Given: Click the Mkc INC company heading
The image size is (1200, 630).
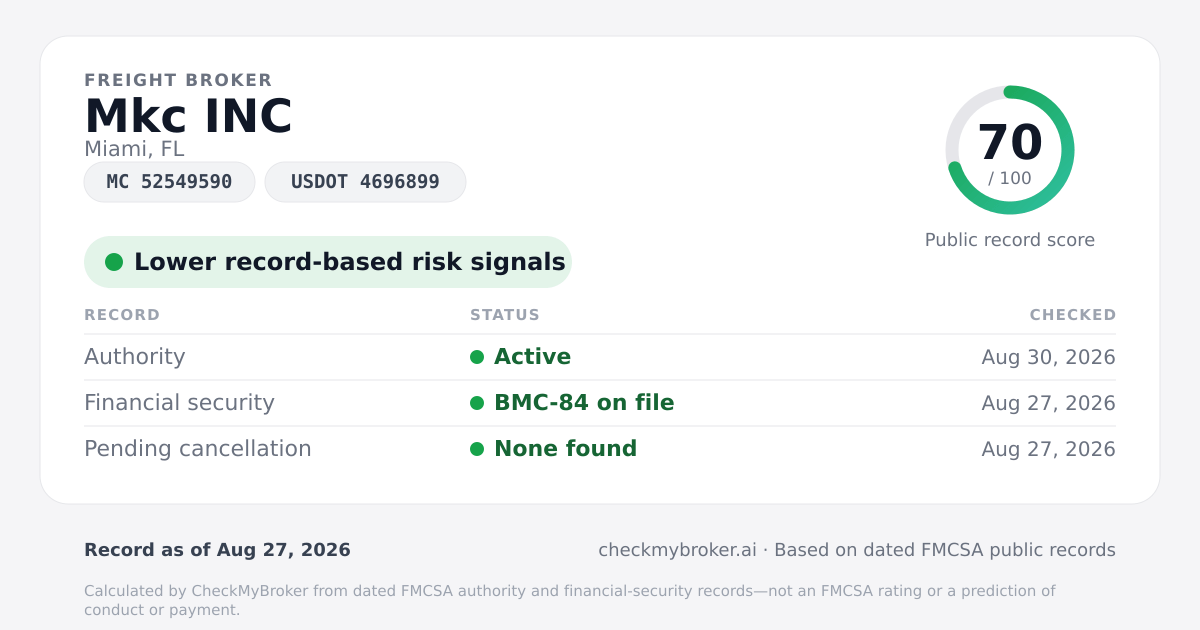Looking at the screenshot, I should coord(188,116).
